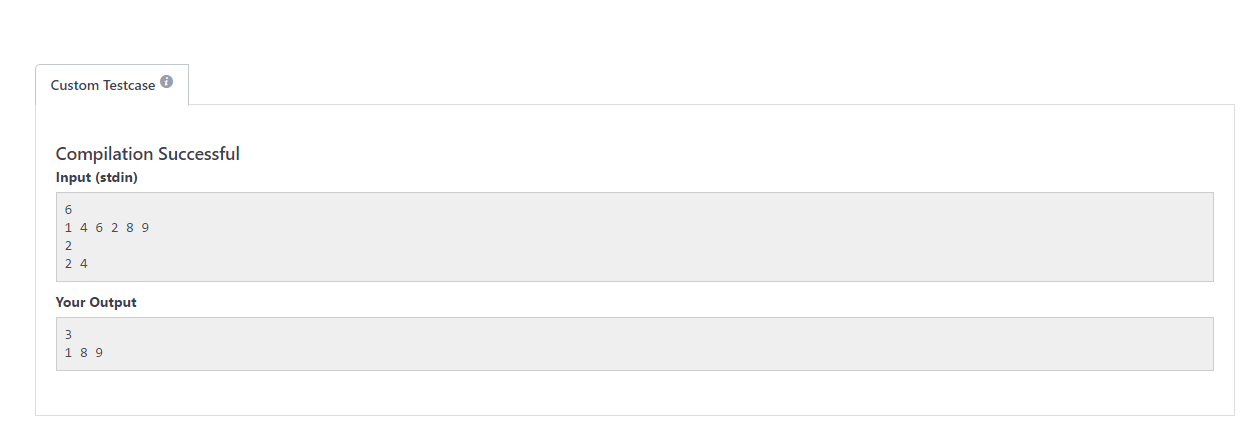Click the Input (stdin) label
The height and width of the screenshot is (427, 1247).
tap(96, 178)
